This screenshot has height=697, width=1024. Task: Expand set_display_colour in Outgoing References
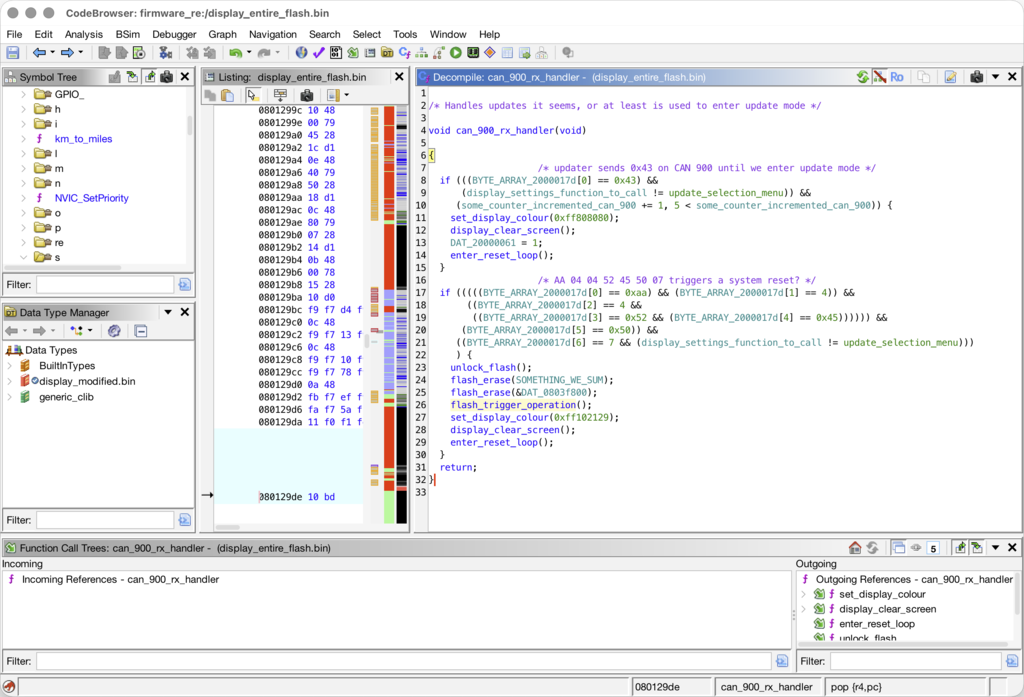click(x=803, y=594)
